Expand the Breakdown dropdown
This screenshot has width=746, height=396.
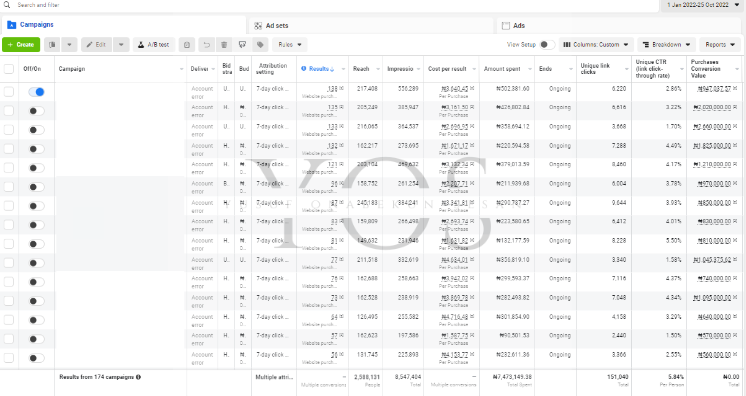[667, 45]
